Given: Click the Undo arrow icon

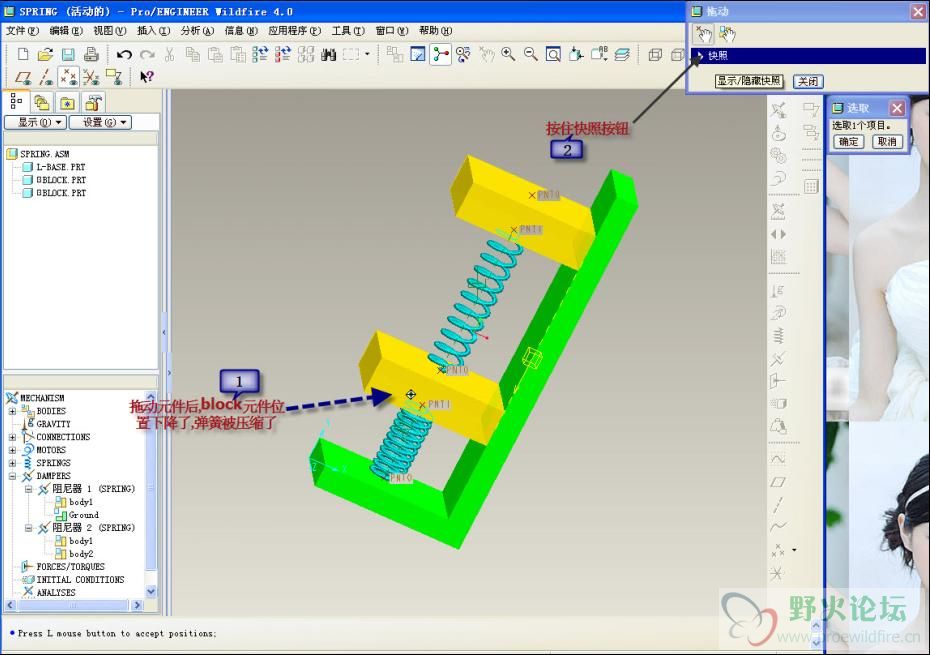Looking at the screenshot, I should click(x=124, y=54).
